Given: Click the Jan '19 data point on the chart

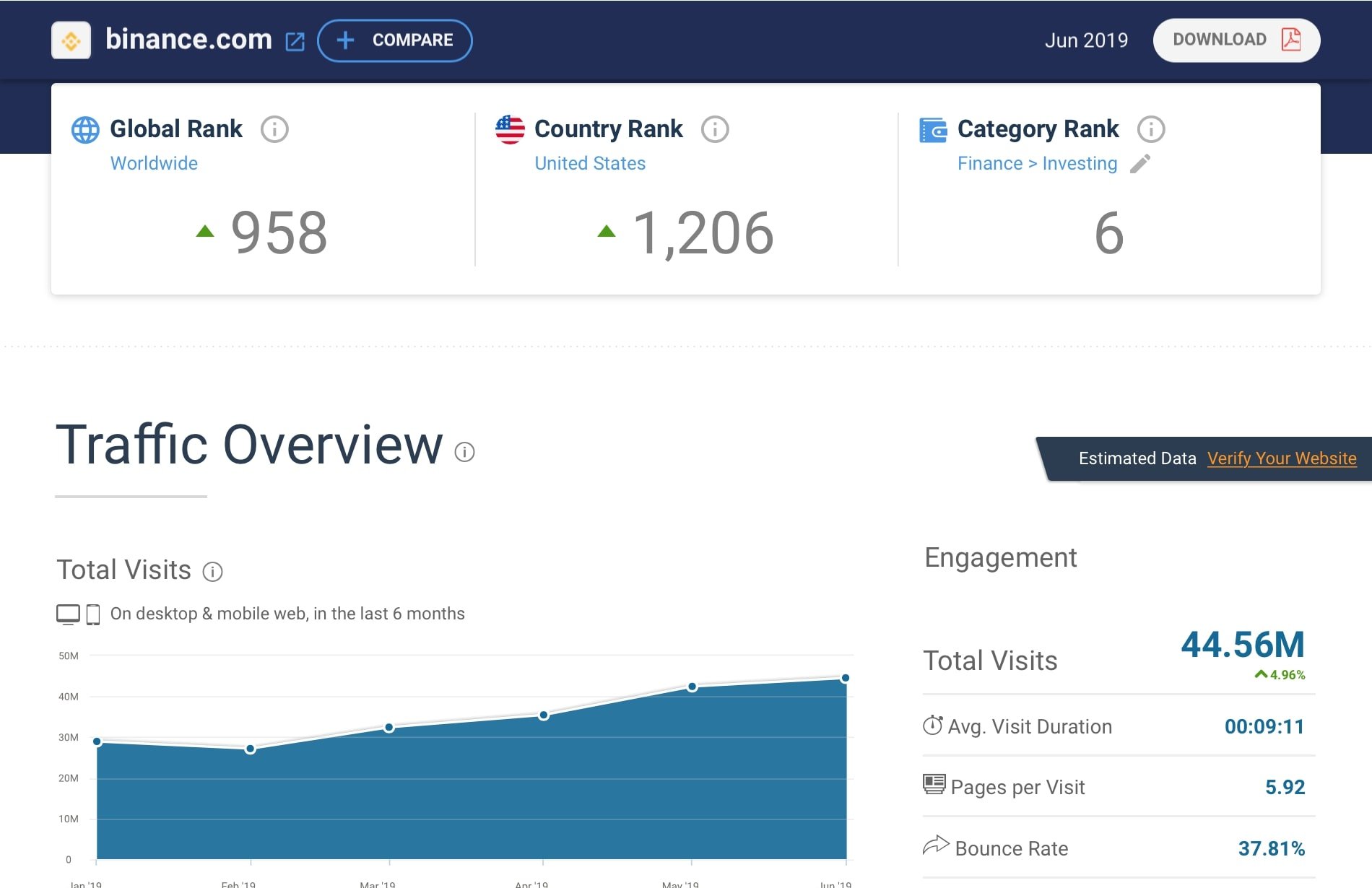Looking at the screenshot, I should (x=97, y=741).
